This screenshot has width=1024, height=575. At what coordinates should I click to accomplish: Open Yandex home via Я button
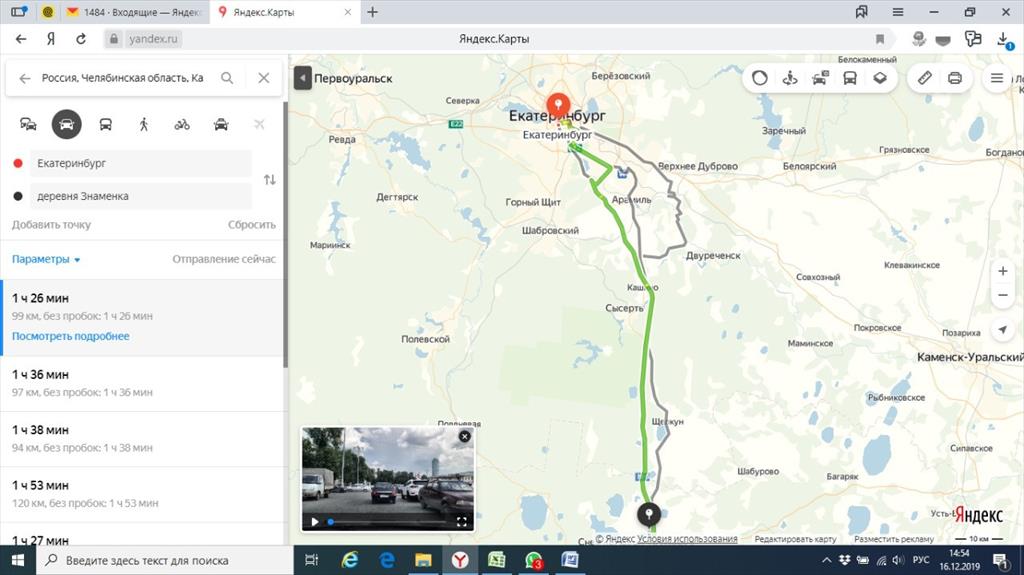tap(51, 39)
